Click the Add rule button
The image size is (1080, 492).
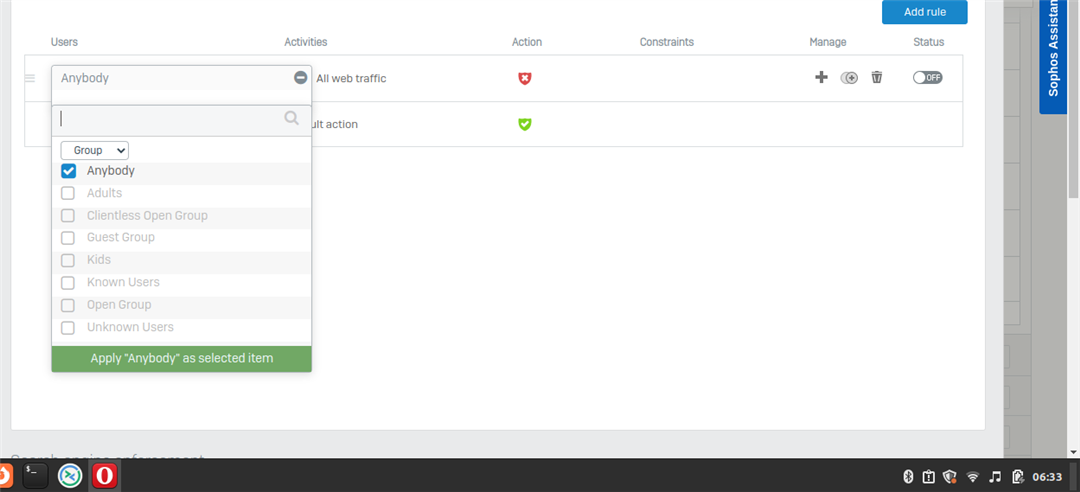click(924, 12)
